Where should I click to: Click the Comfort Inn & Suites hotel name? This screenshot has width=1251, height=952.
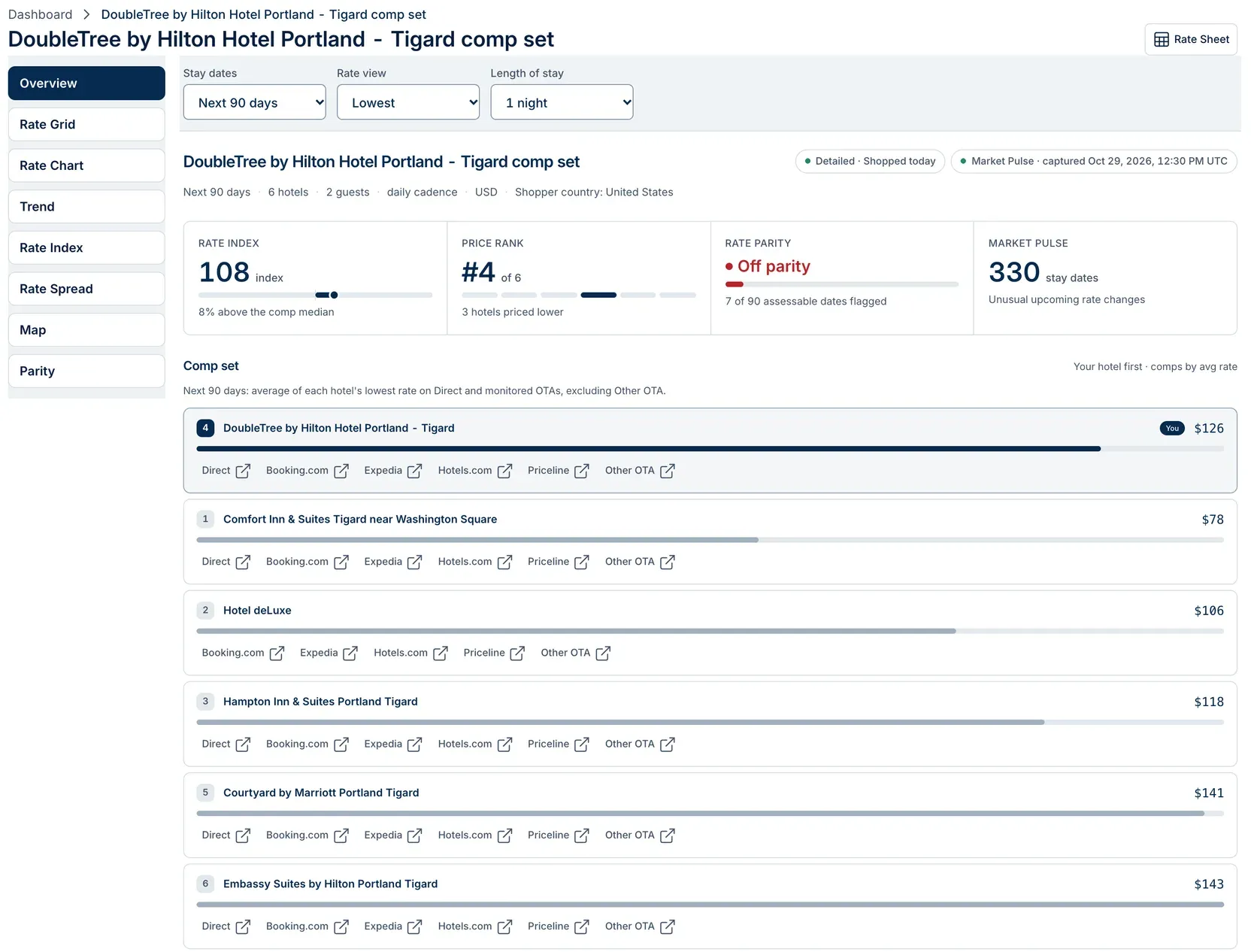pyautogui.click(x=360, y=519)
